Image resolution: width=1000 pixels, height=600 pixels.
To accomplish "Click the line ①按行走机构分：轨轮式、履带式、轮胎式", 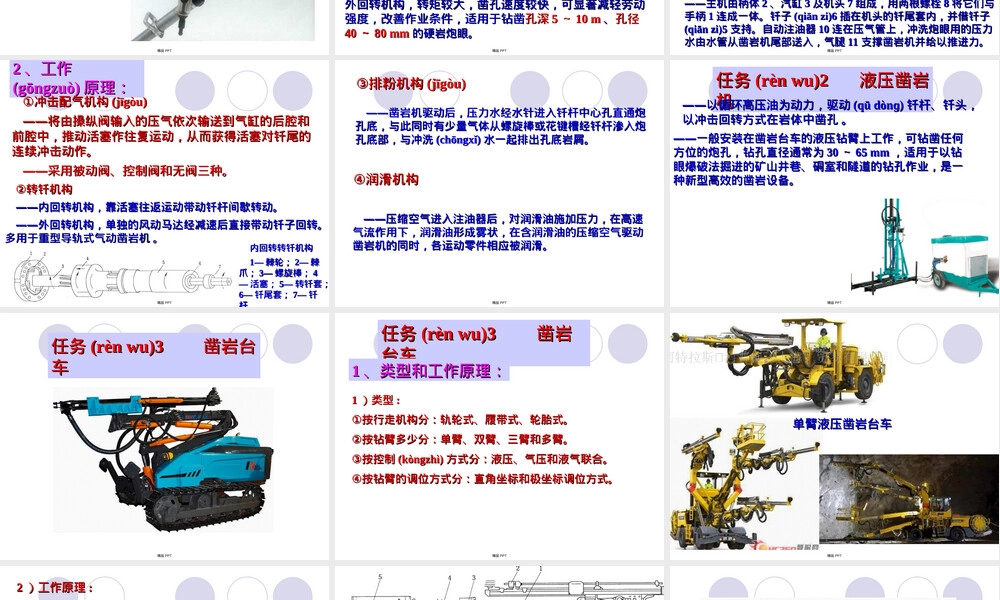I will [460, 420].
